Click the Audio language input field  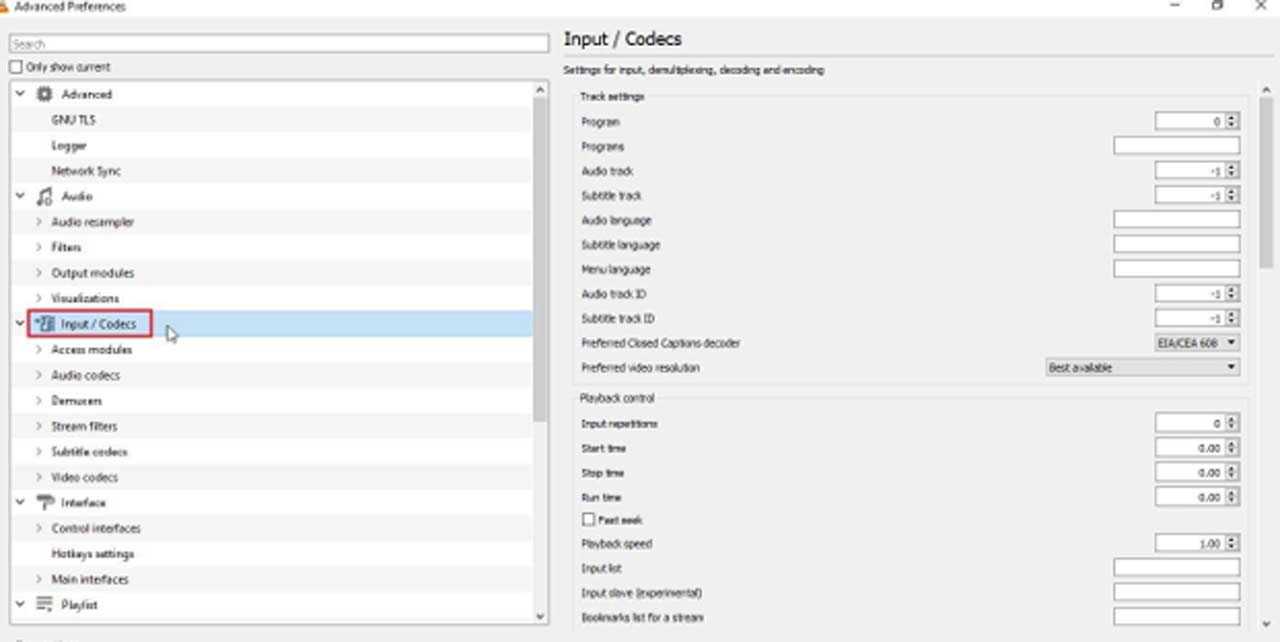1176,220
